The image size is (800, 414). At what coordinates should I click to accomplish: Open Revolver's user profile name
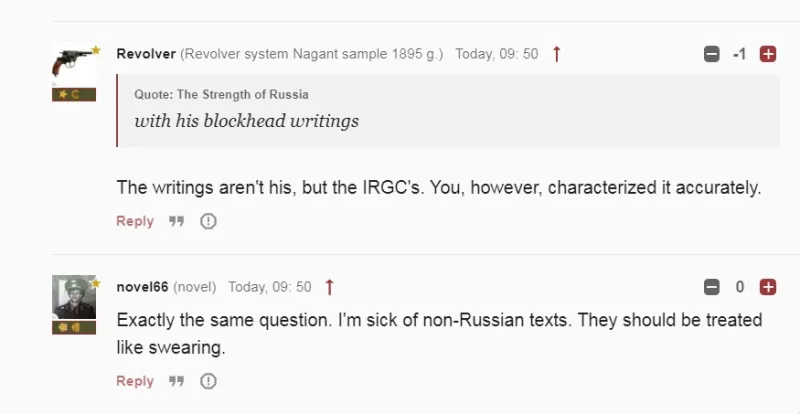(x=146, y=54)
